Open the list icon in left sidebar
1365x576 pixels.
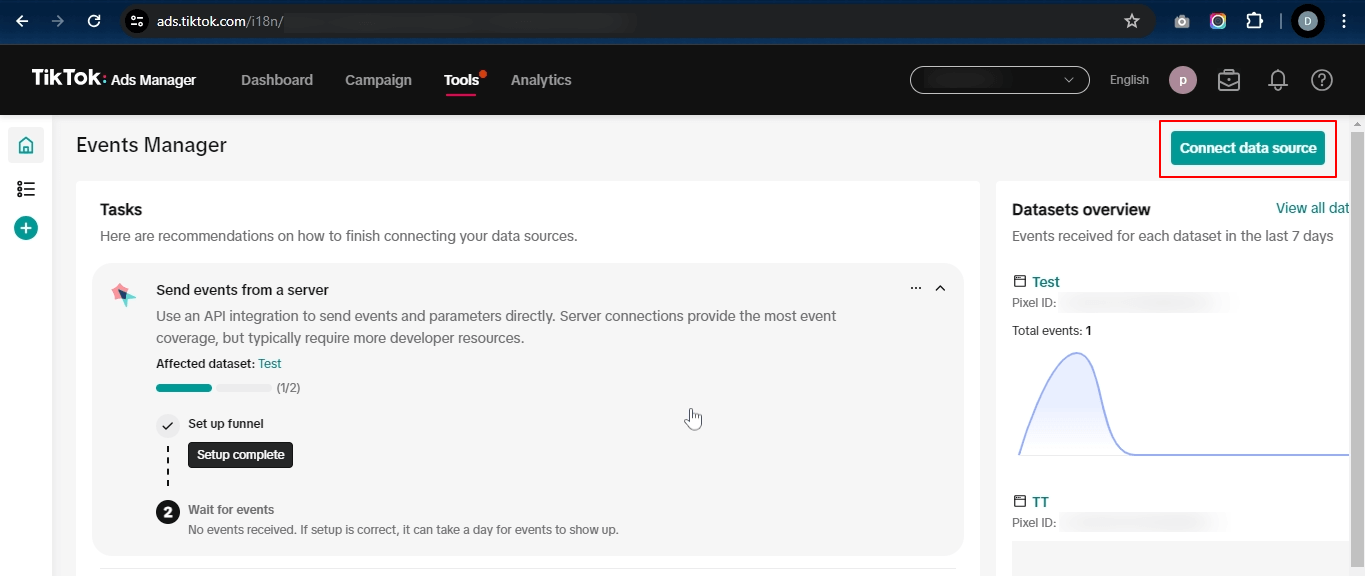click(x=26, y=189)
